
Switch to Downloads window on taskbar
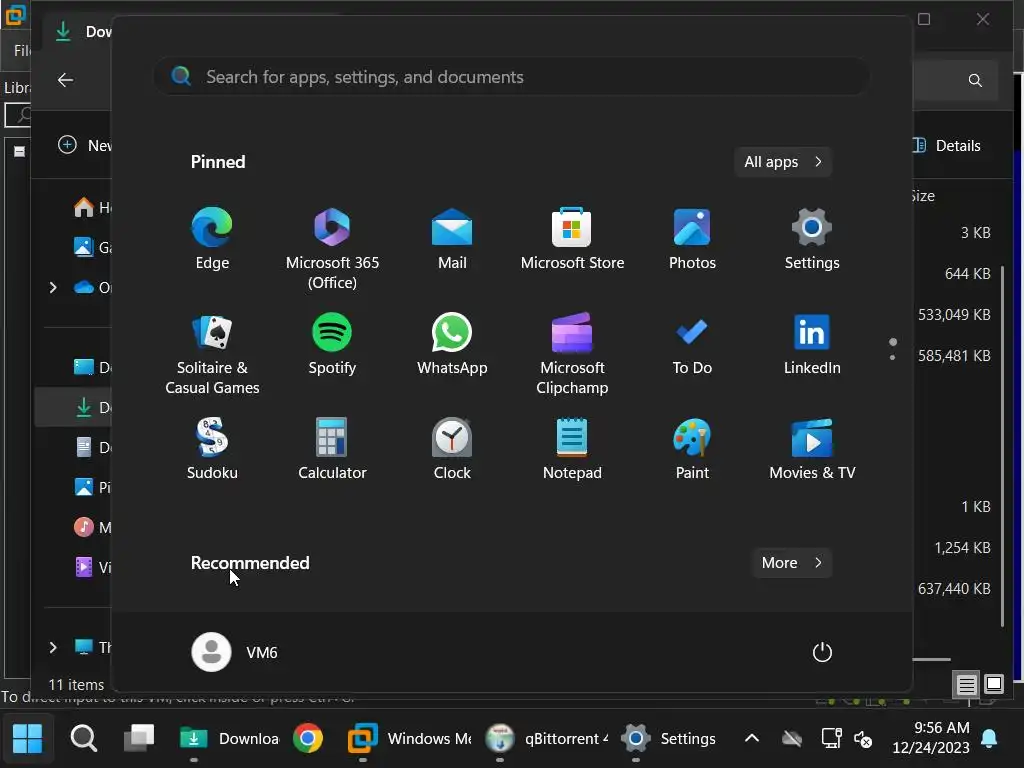[229, 739]
